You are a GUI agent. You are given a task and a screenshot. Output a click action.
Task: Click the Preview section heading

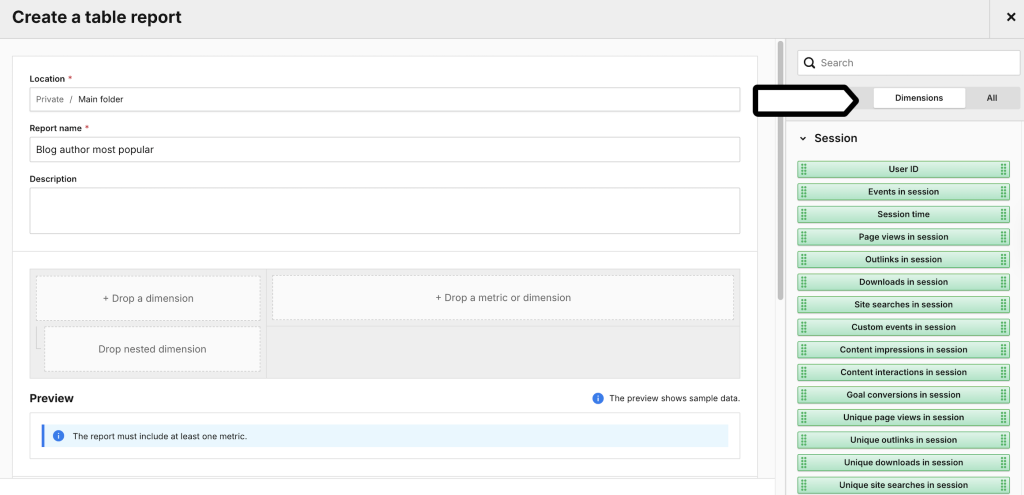pos(52,398)
